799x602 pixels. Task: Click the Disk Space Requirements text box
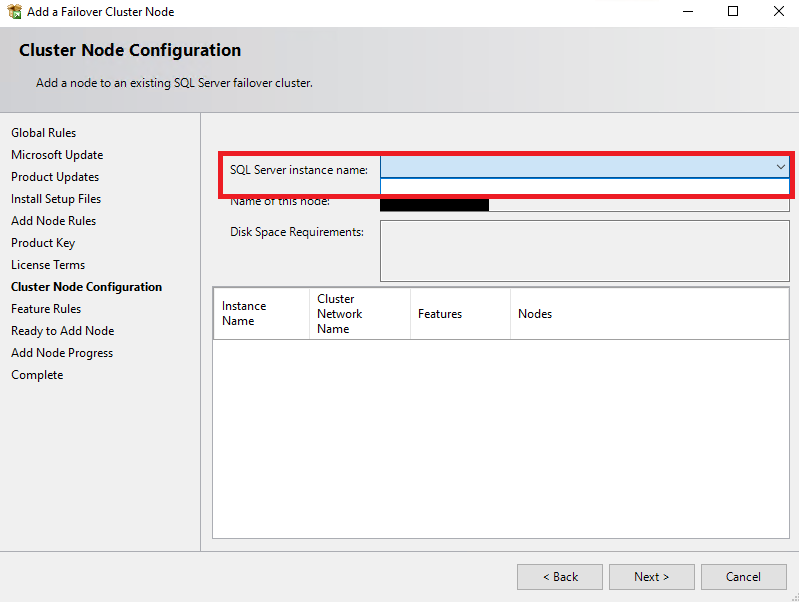point(584,251)
